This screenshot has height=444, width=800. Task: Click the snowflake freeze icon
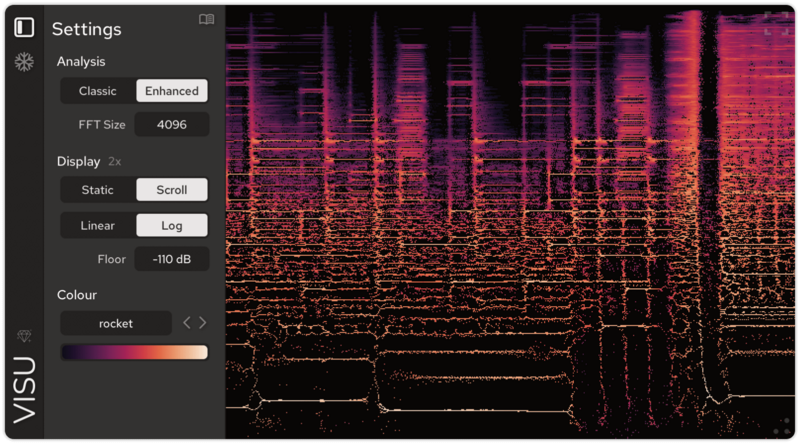[x=24, y=62]
